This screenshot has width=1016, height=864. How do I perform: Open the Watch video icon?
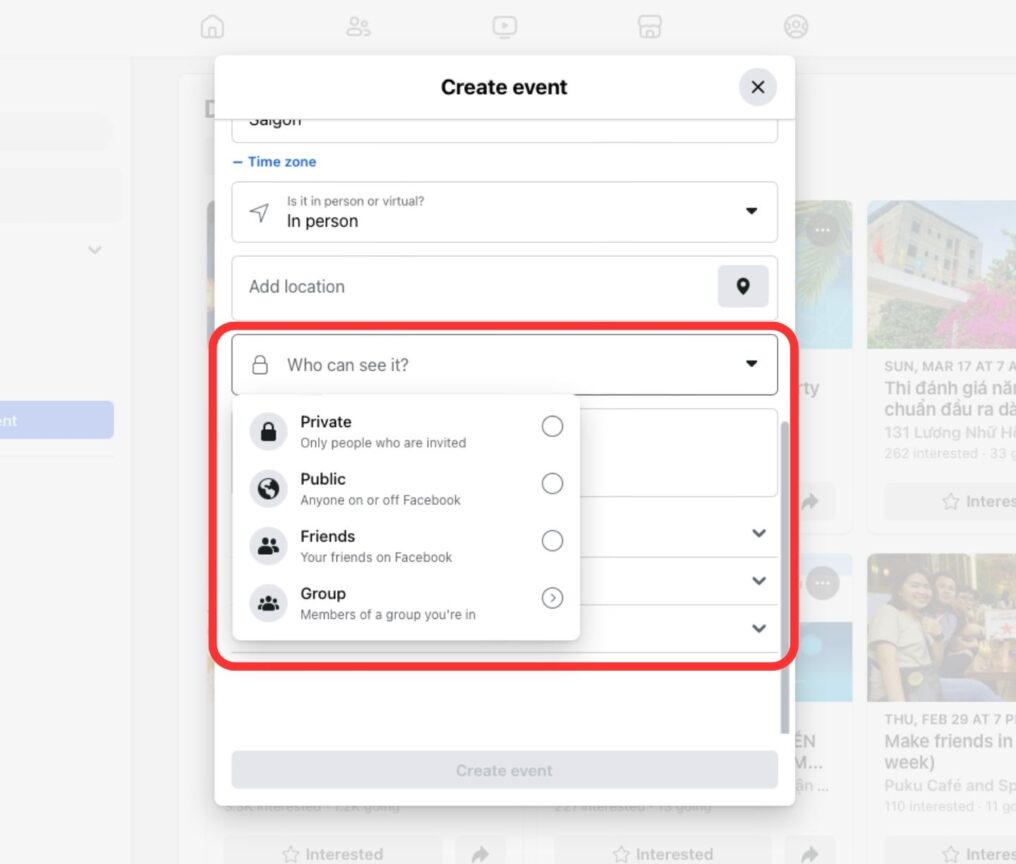505,27
